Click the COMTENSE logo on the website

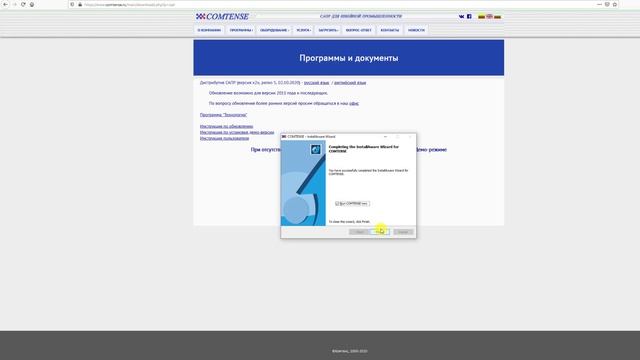[222, 16]
